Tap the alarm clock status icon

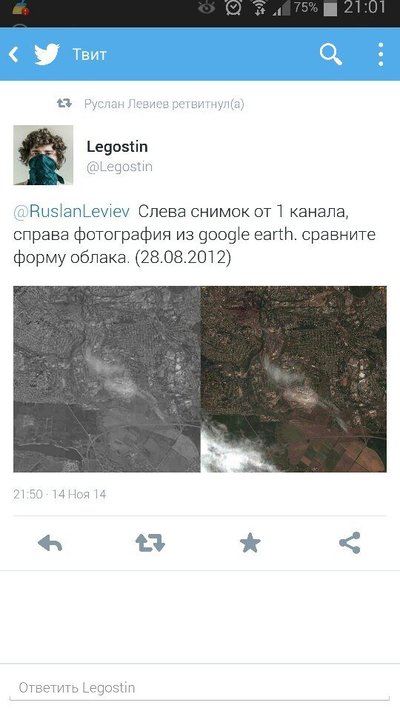pos(234,8)
